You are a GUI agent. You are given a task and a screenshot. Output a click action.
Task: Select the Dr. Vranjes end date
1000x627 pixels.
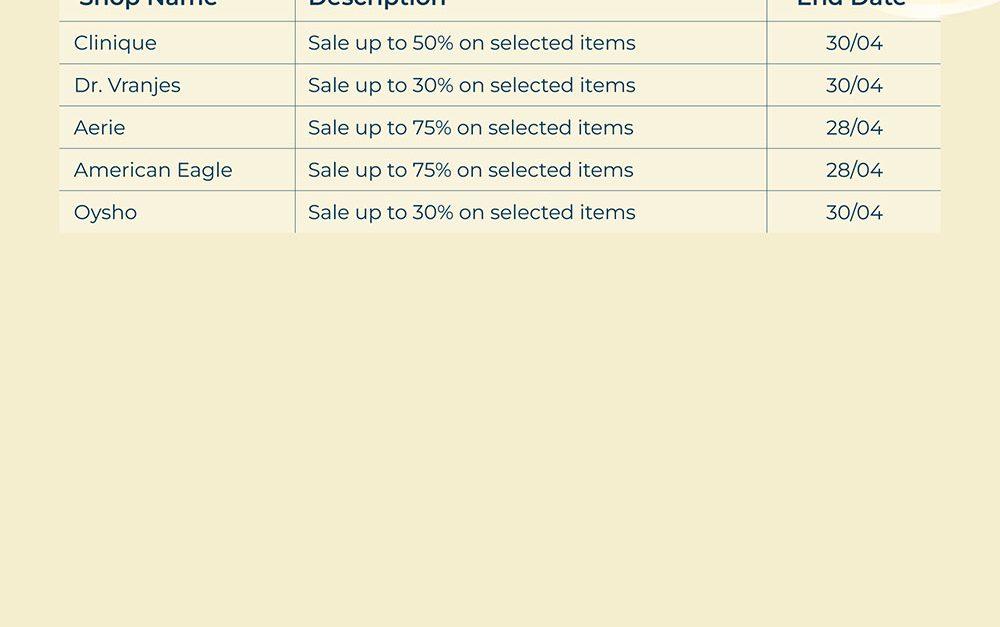(854, 86)
